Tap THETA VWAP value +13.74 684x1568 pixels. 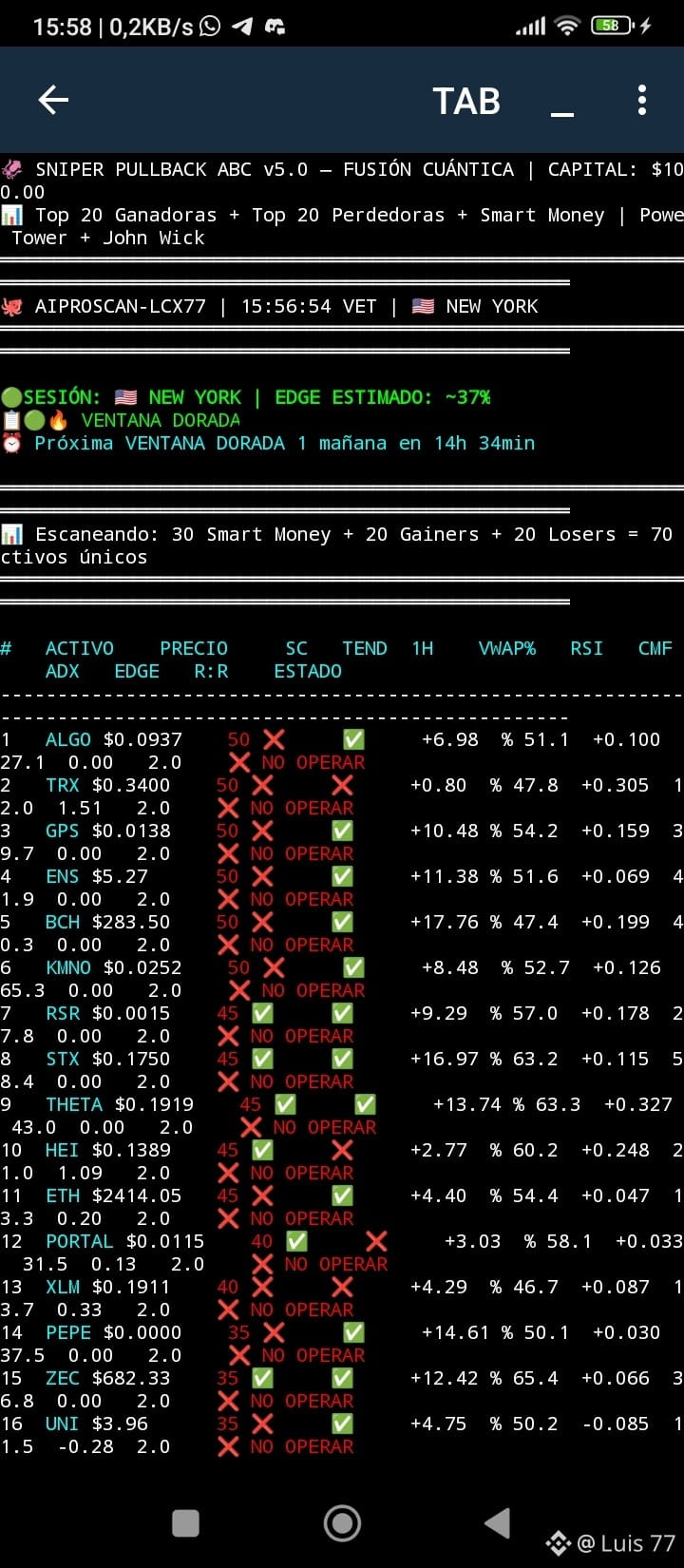click(x=467, y=1104)
